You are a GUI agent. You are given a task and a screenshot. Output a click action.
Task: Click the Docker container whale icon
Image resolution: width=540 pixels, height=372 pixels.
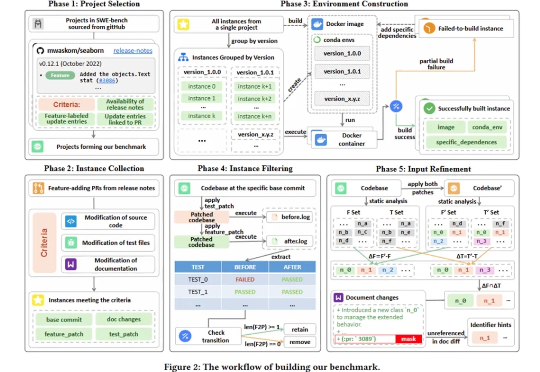321,140
